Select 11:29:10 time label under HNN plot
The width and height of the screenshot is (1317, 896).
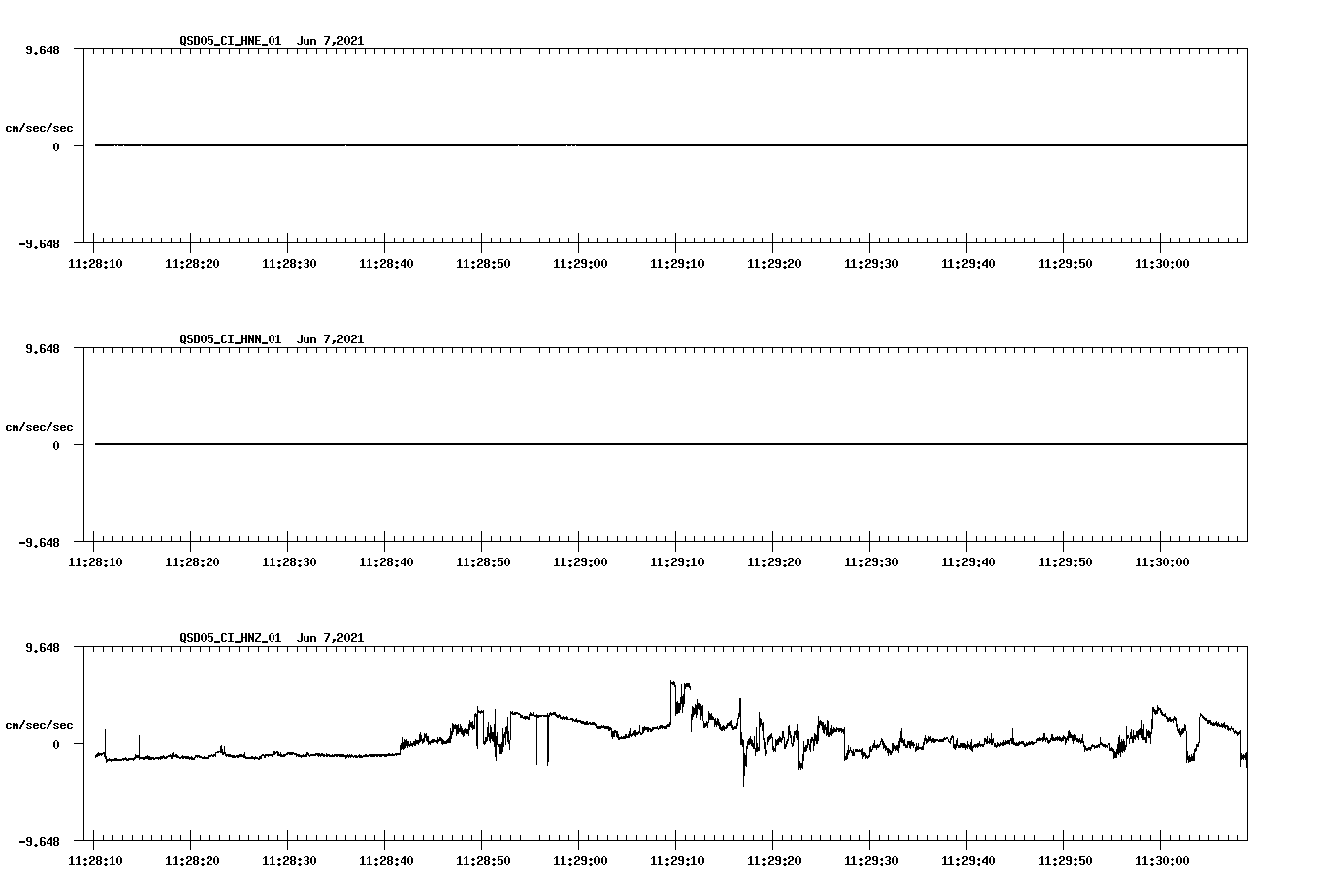[677, 562]
